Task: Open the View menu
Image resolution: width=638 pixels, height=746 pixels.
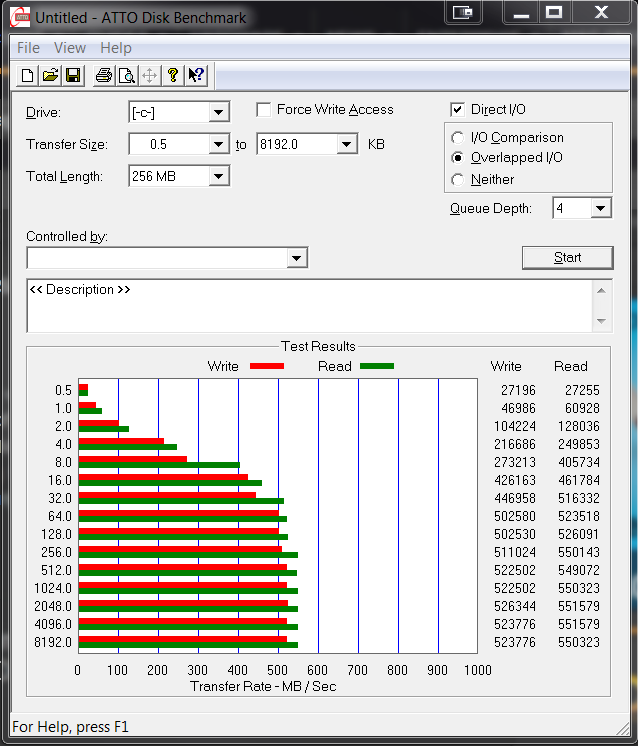Action: 70,48
